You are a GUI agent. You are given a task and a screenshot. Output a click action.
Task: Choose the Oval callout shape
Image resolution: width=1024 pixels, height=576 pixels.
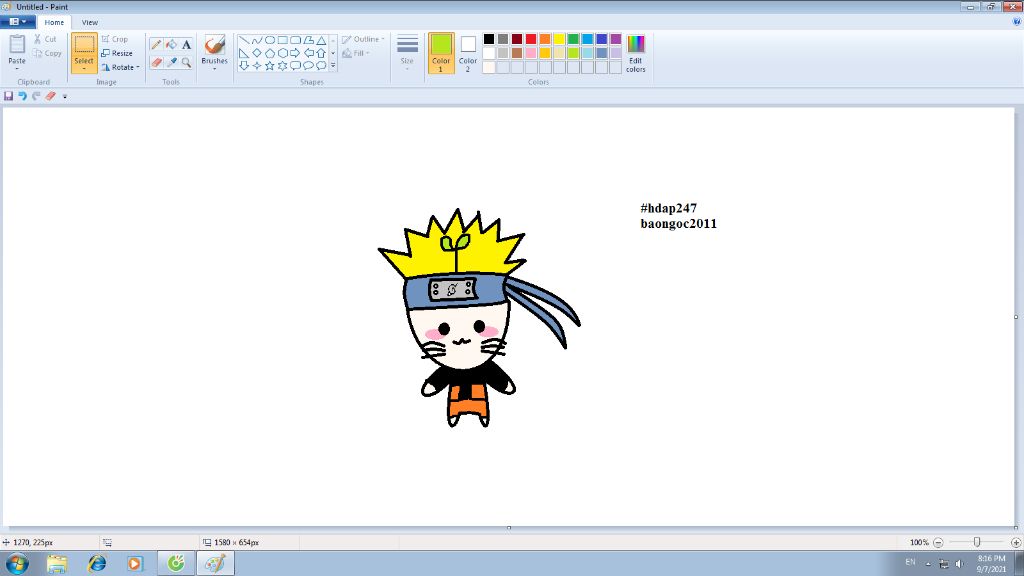pyautogui.click(x=308, y=65)
